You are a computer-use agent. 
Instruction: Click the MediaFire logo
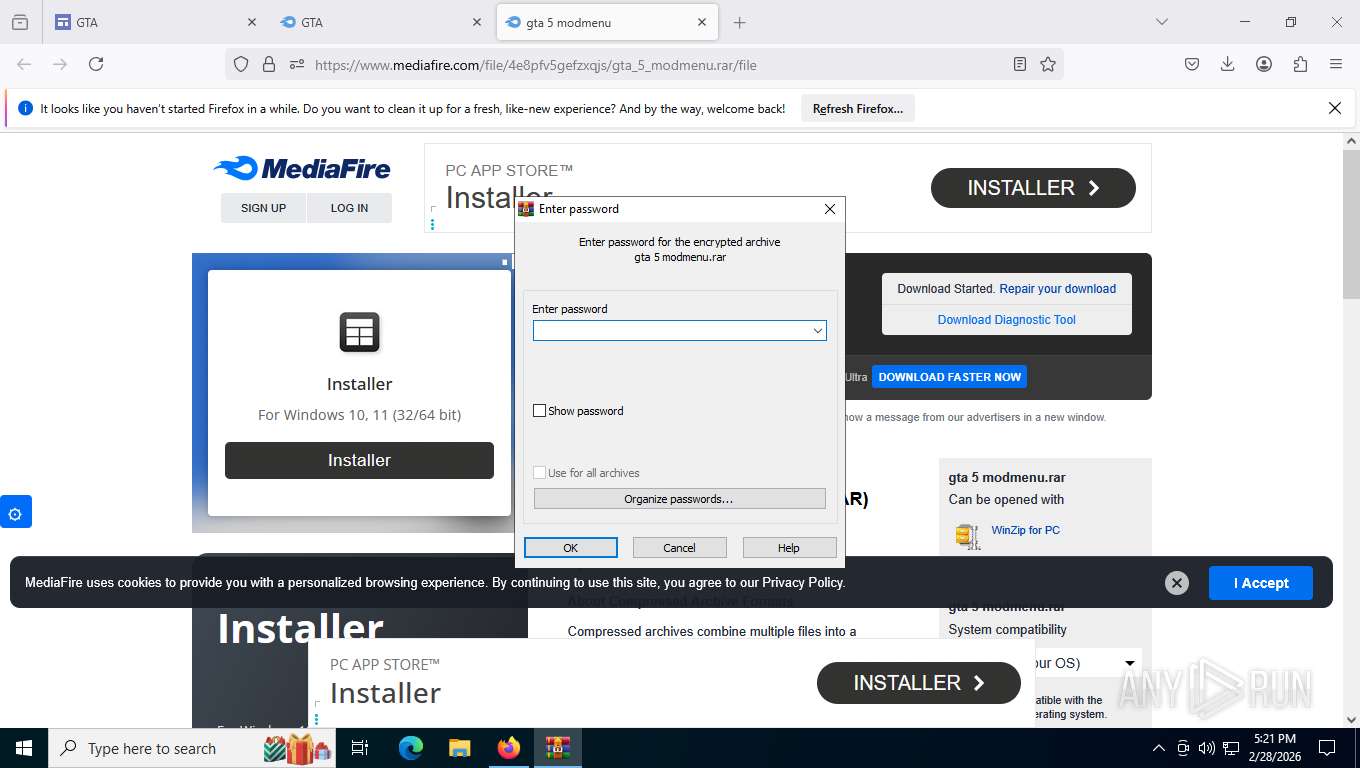tap(302, 168)
